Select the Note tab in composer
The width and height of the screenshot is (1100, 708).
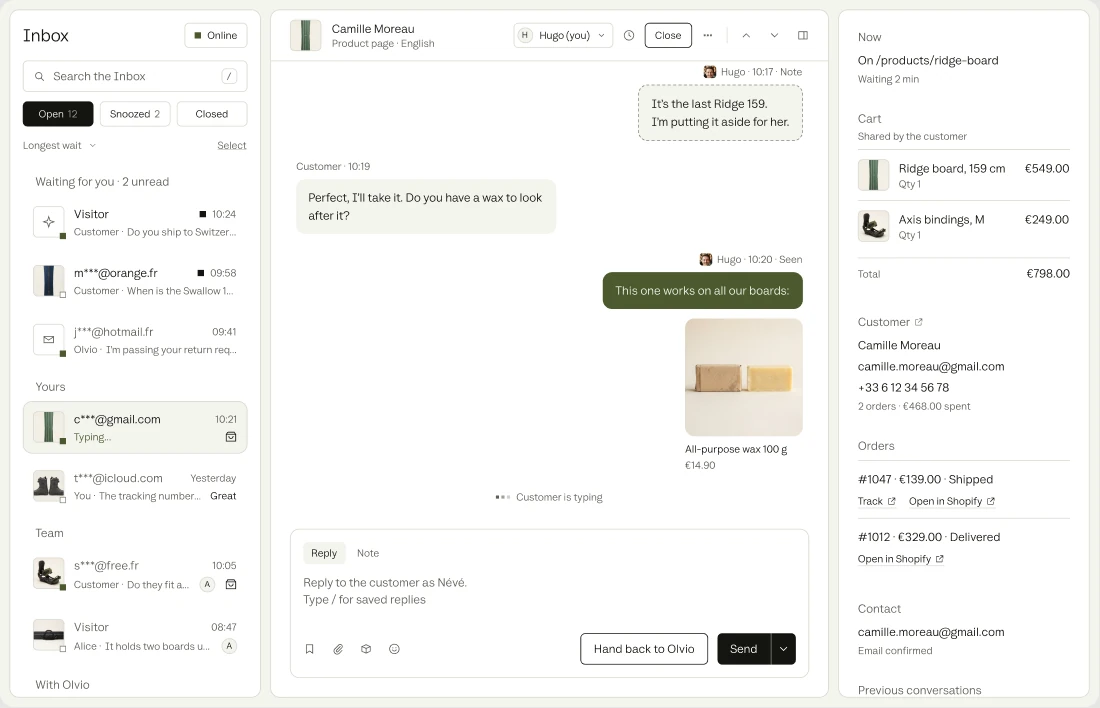[368, 553]
